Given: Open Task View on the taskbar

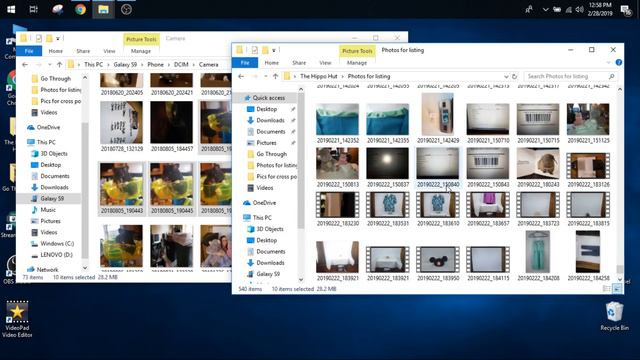Looking at the screenshot, I should (x=33, y=9).
